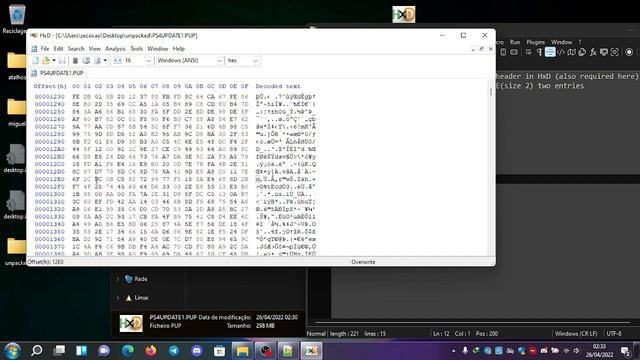Expand the disk image dropdown arrow
This screenshot has width=640, height=360.
pos(105,61)
